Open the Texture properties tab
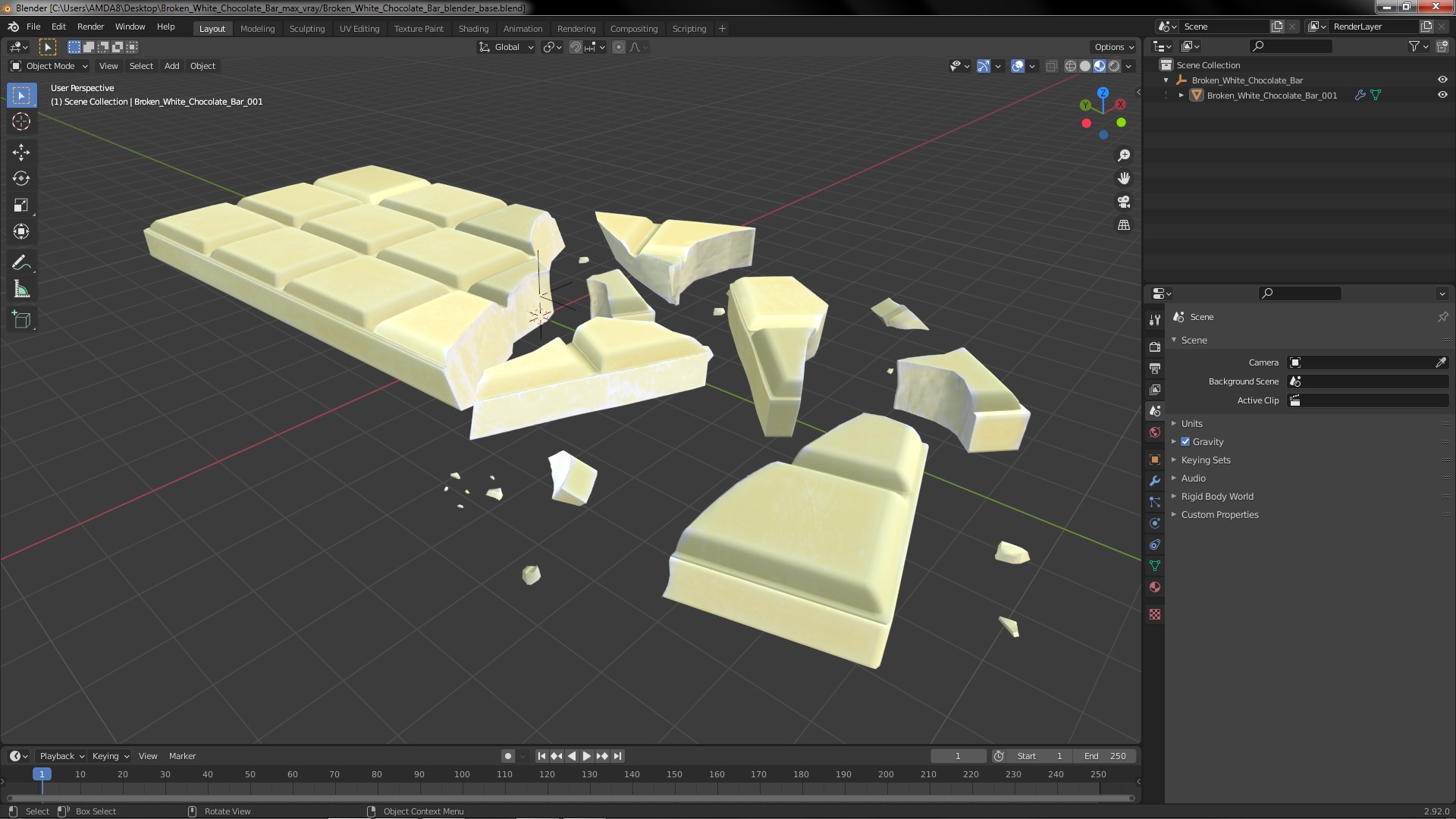 [x=1155, y=614]
